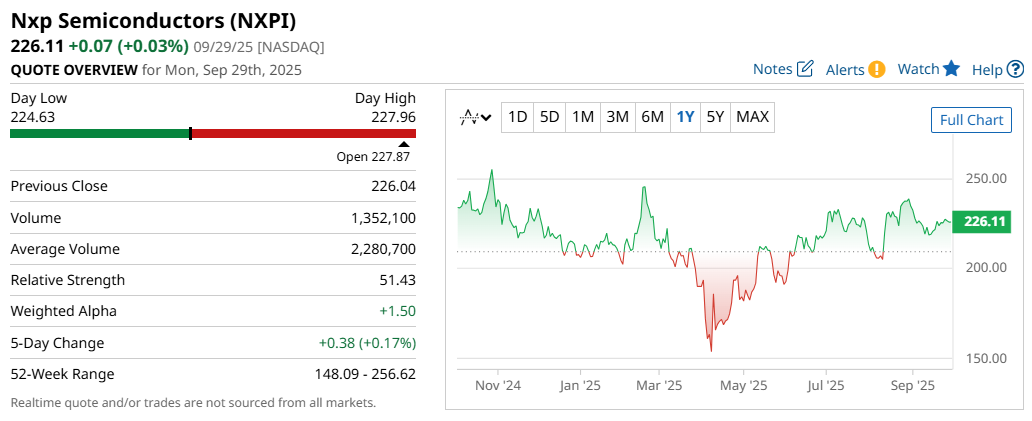Click the Notes link
Viewport: 1032px width, 421px height.
click(772, 69)
